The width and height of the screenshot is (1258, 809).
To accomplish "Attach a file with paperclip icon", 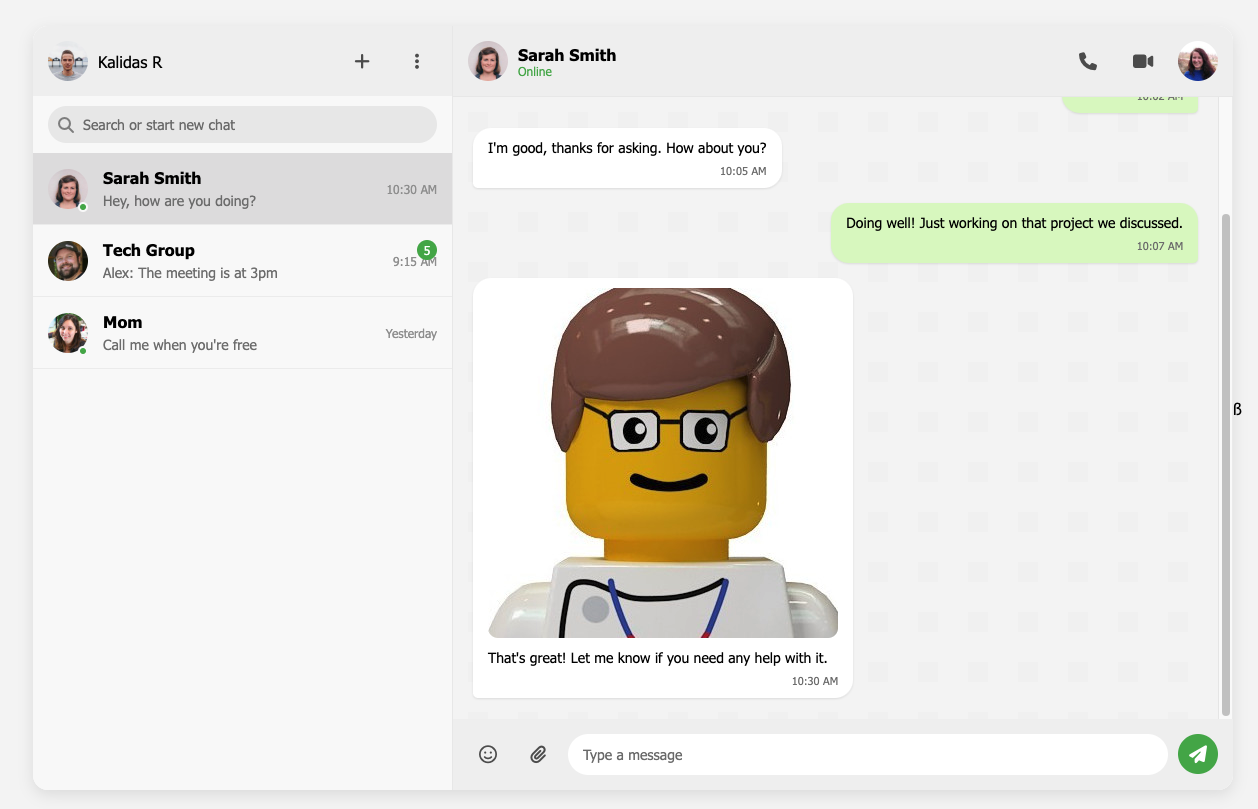I will 538,754.
